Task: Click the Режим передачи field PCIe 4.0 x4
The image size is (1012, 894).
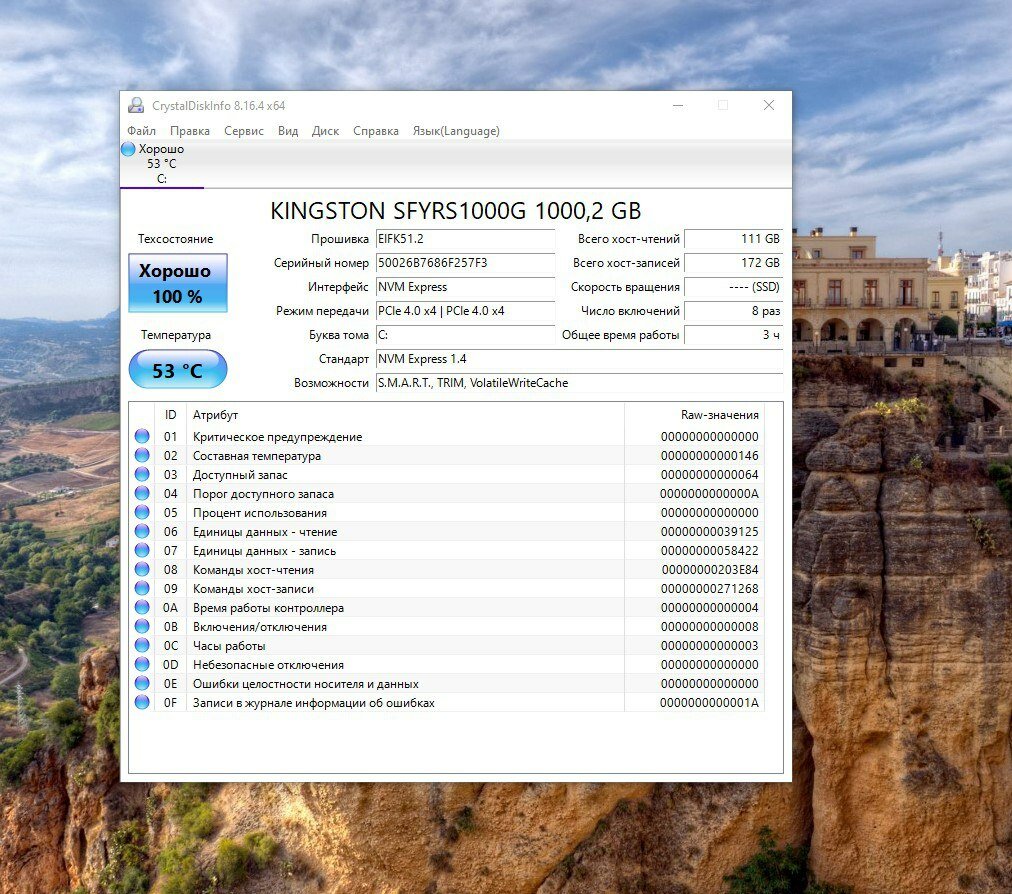Action: pyautogui.click(x=465, y=310)
